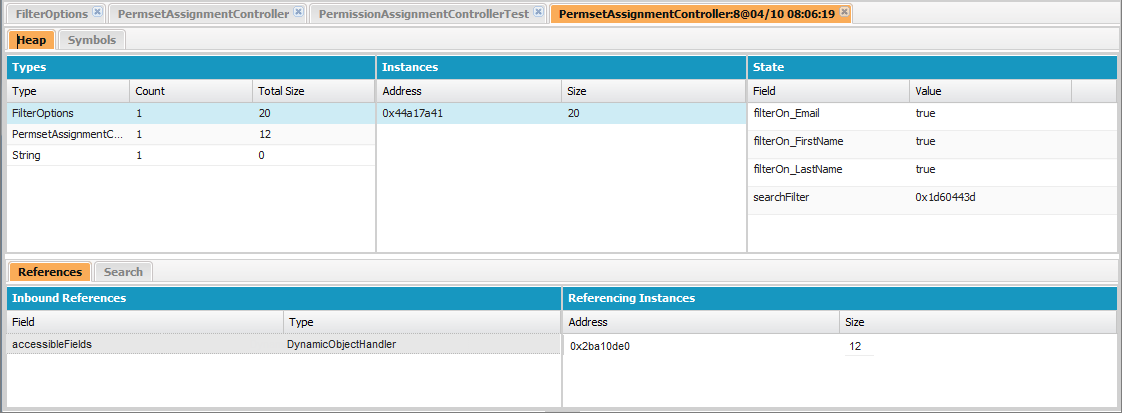This screenshot has height=413, width=1122.
Task: Open the Search tab in lower panel
Action: tap(123, 272)
